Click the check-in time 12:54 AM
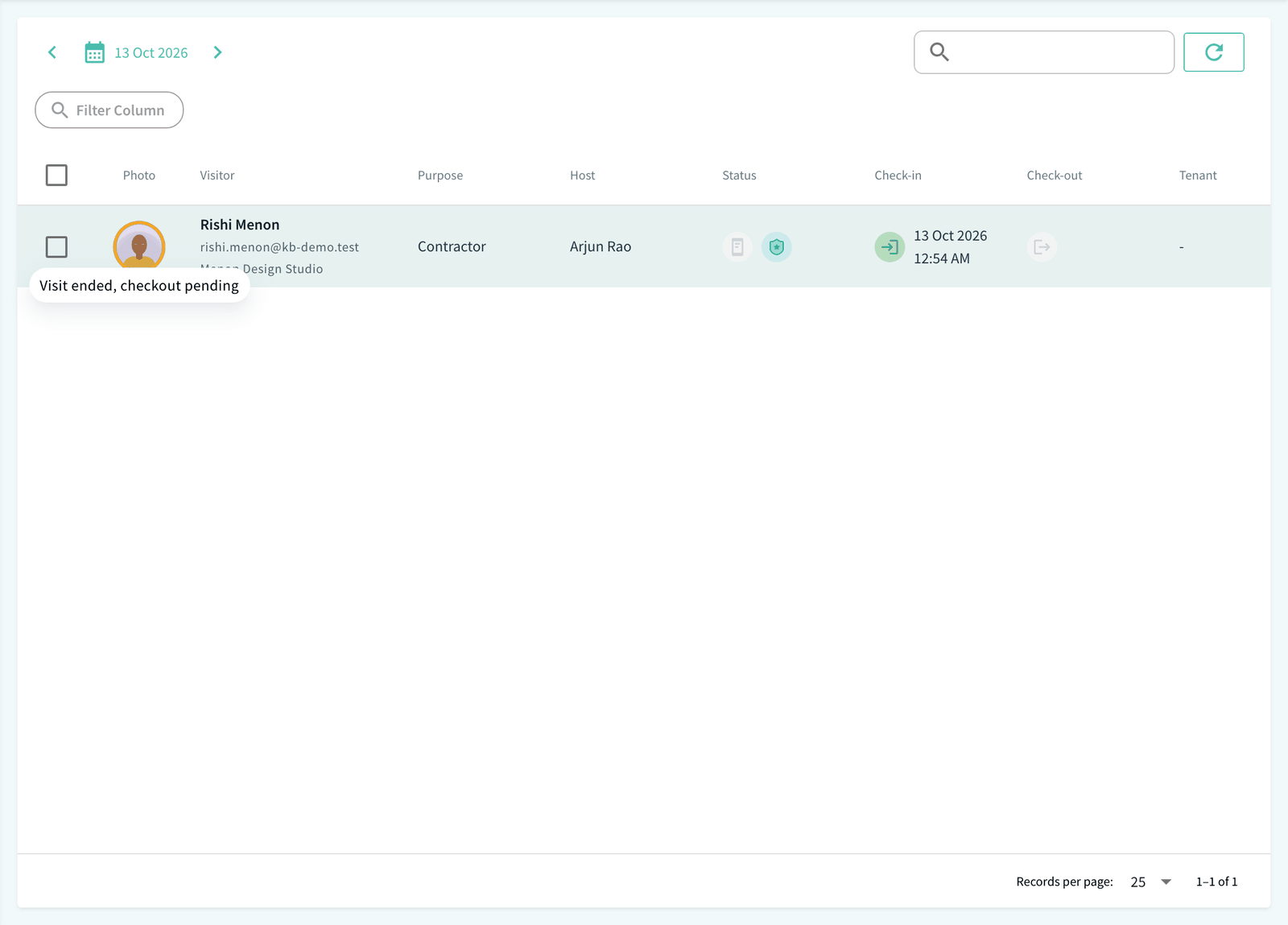 pos(942,258)
